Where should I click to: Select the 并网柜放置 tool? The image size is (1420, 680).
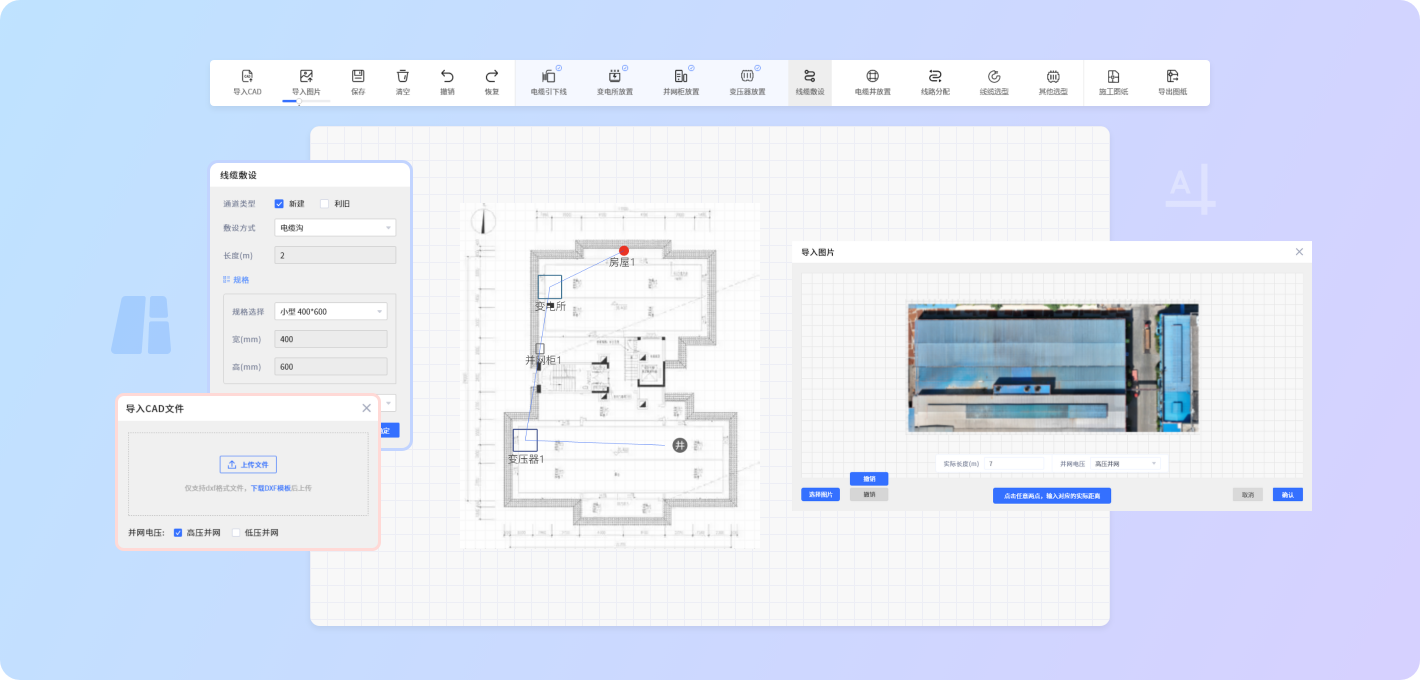(x=681, y=82)
